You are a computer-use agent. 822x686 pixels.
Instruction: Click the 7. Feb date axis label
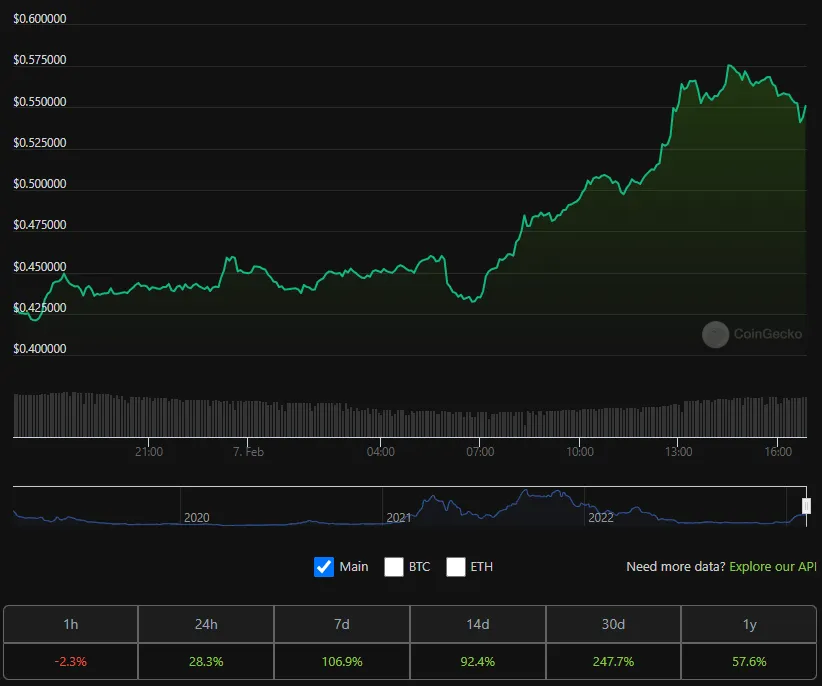[248, 452]
